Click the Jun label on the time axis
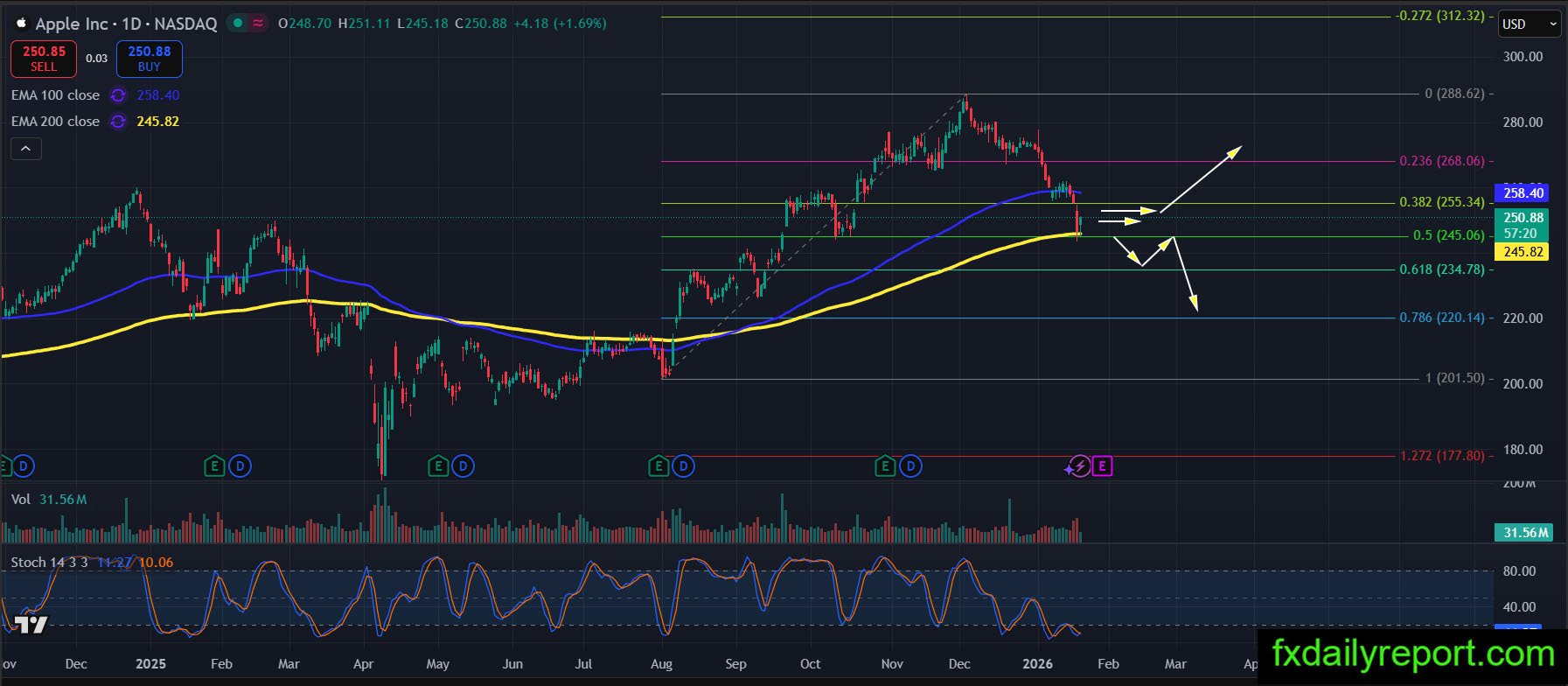1568x686 pixels. point(512,664)
